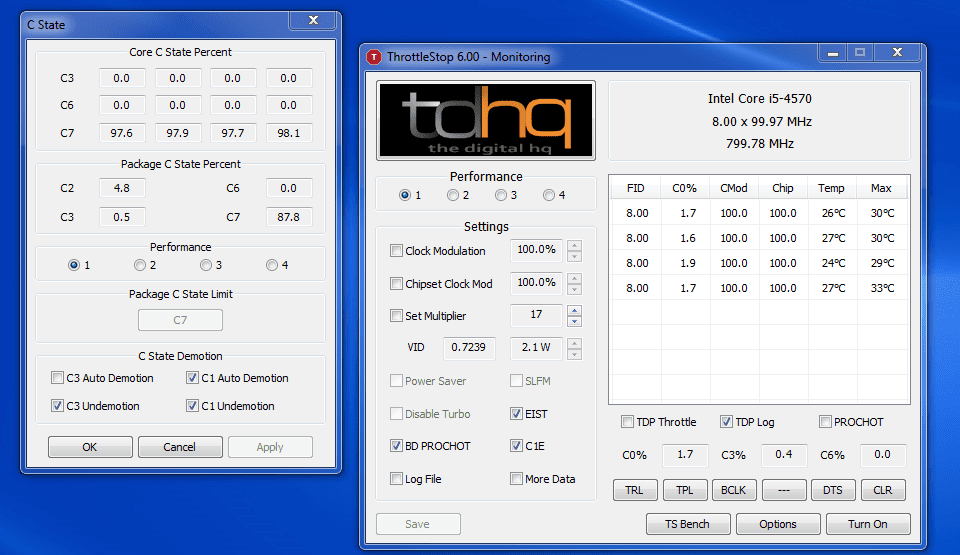Viewport: 960px width, 555px height.
Task: Click the BCLK button
Action: [x=734, y=490]
